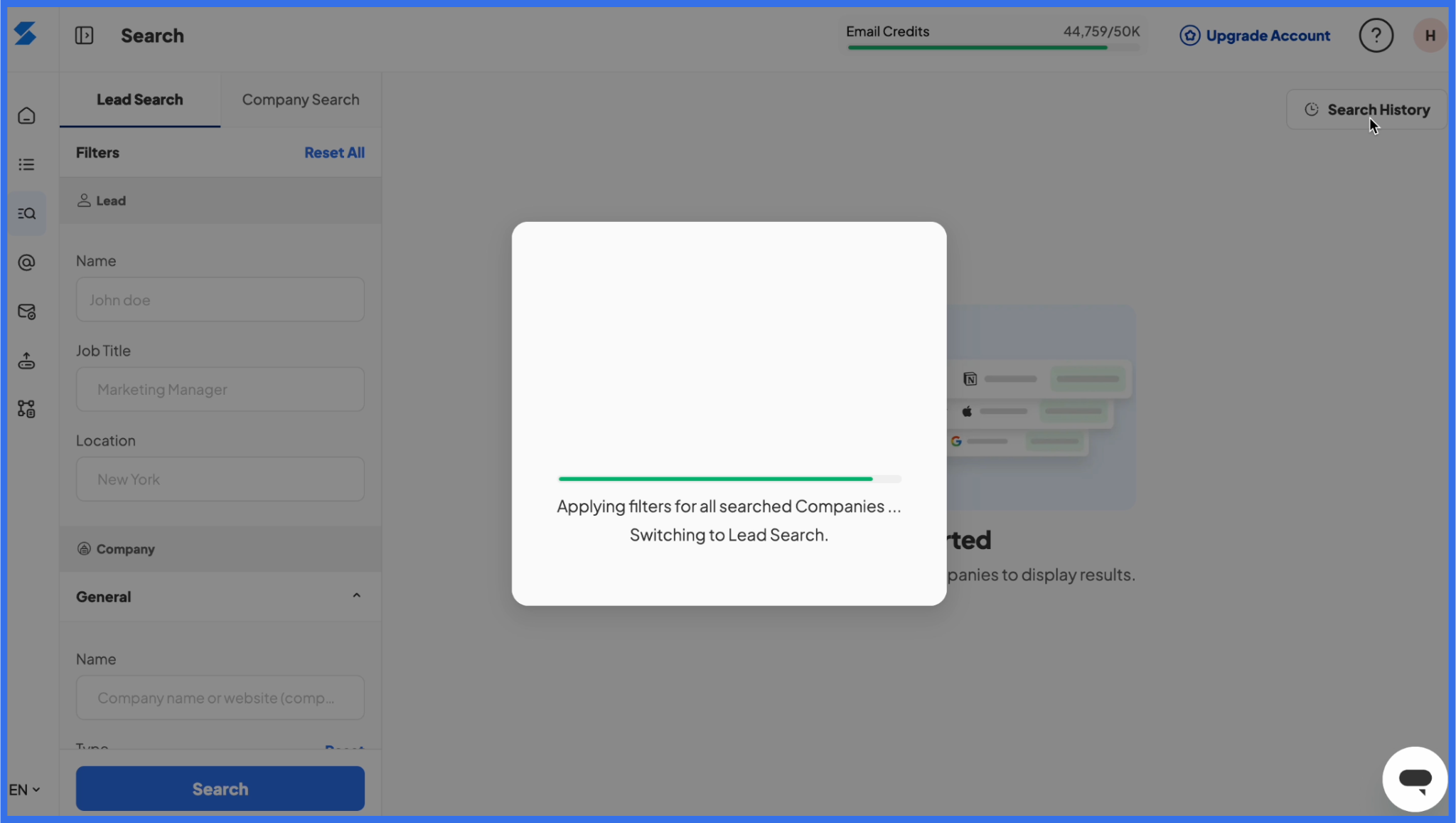Click the Email Credits progress bar
1456x823 pixels.
point(993,48)
